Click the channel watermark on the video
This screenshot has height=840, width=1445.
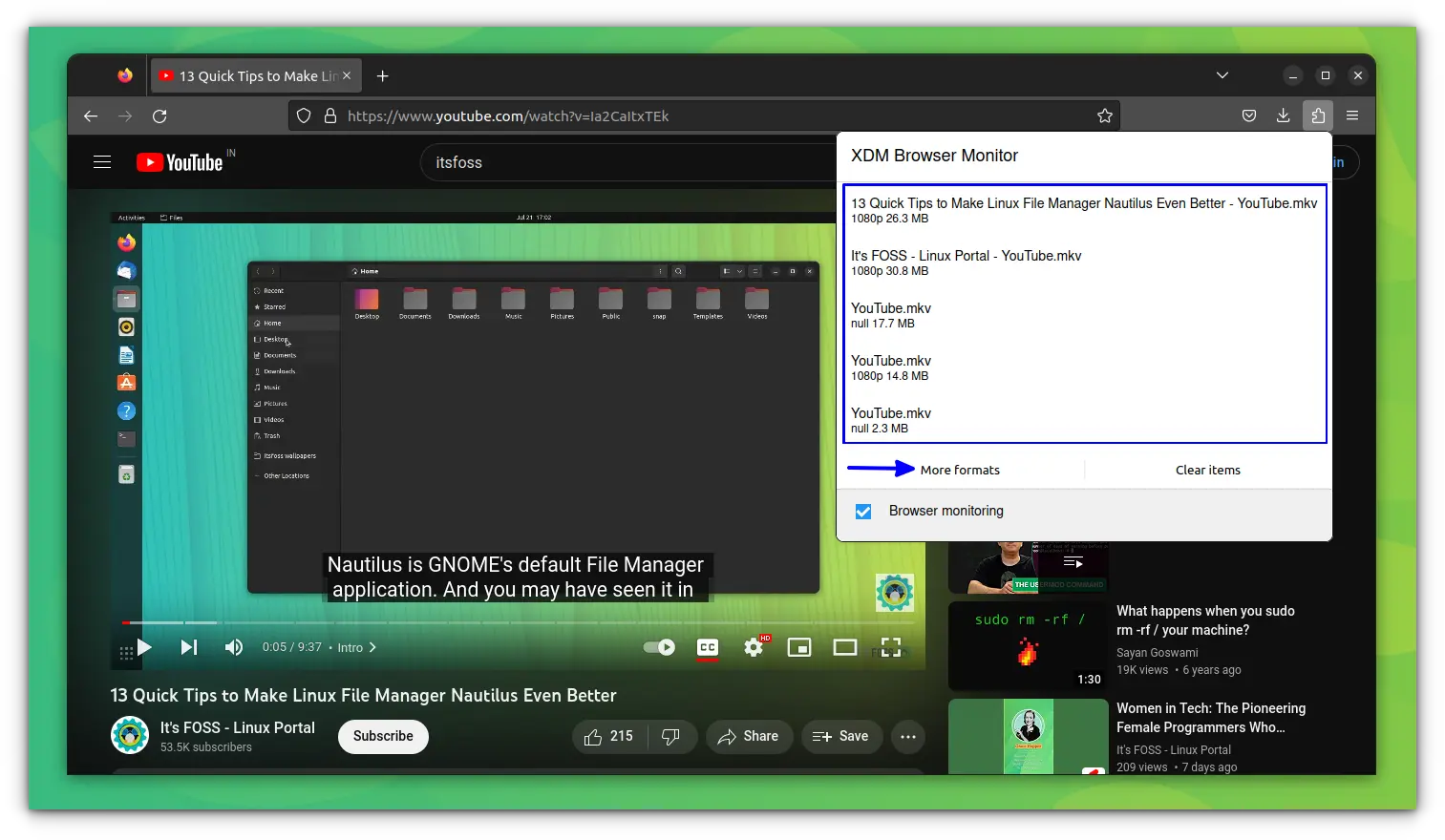pyautogui.click(x=895, y=593)
